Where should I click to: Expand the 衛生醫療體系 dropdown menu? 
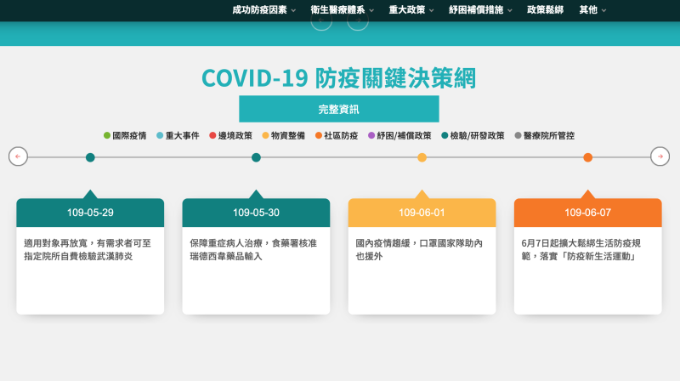342,10
